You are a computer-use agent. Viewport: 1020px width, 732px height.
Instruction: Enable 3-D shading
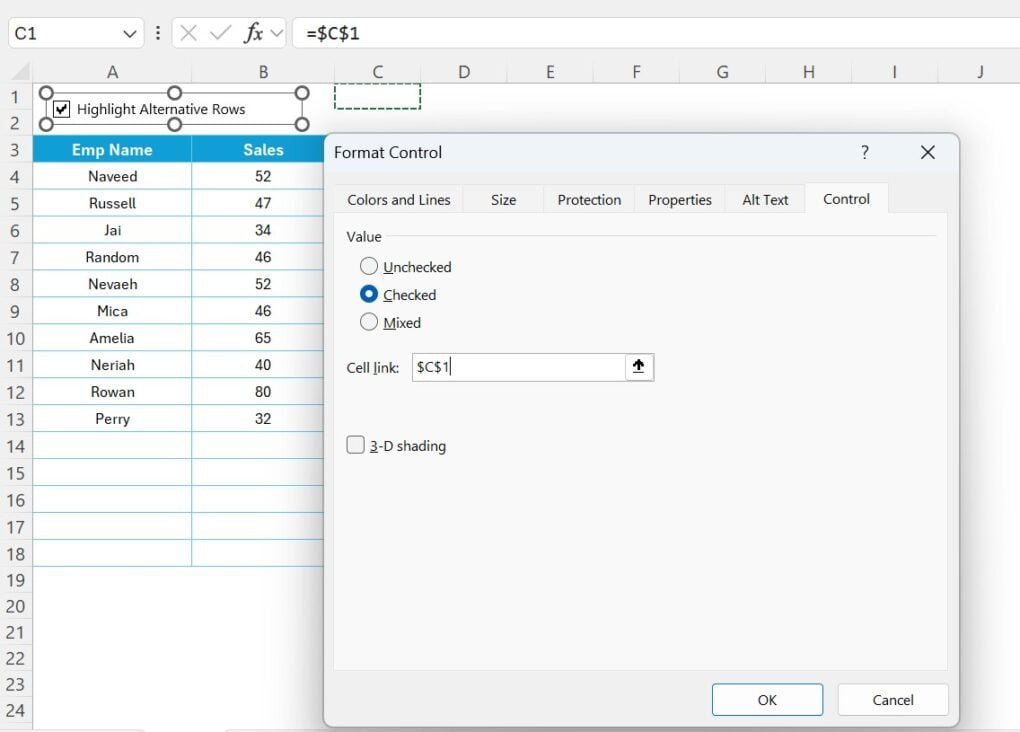(355, 445)
